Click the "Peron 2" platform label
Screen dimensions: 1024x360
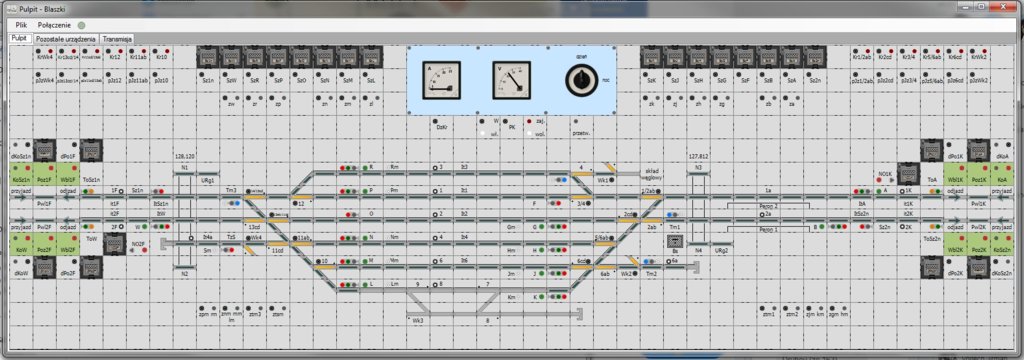pos(768,206)
